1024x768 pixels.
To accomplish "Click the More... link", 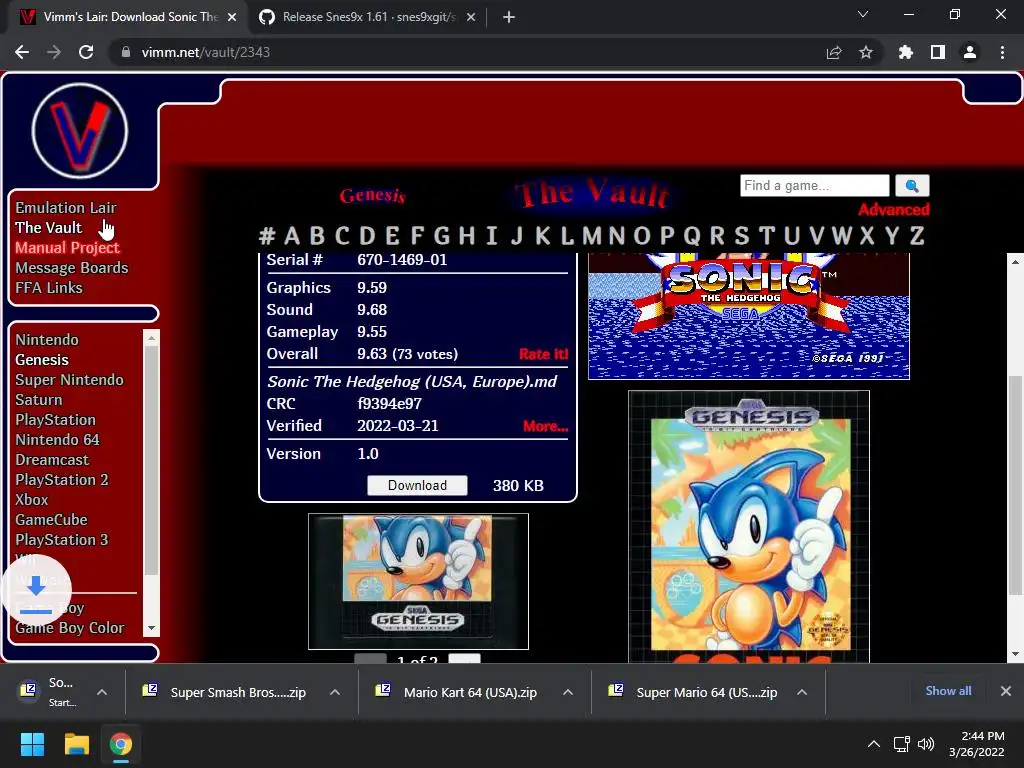I will click(x=545, y=426).
